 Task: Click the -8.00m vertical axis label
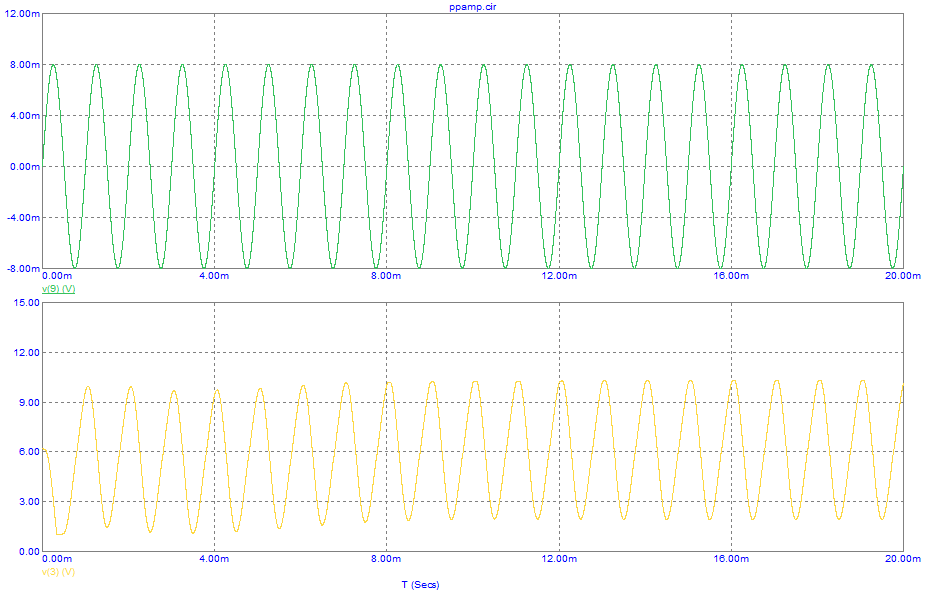pyautogui.click(x=22, y=268)
